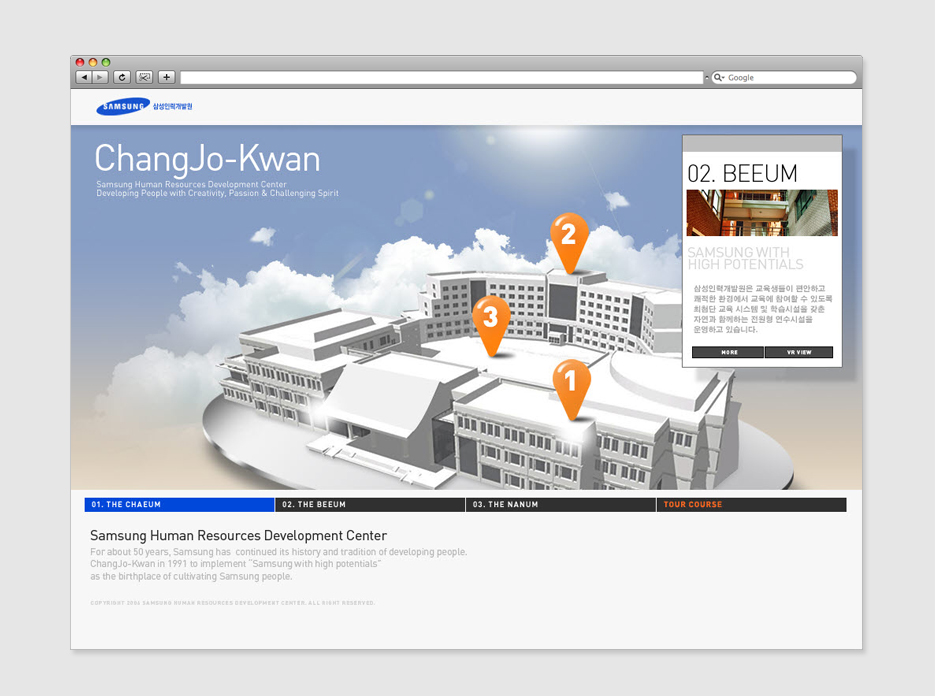
Task: Switch to the 01. THE CHAEUM tab
Action: (179, 505)
